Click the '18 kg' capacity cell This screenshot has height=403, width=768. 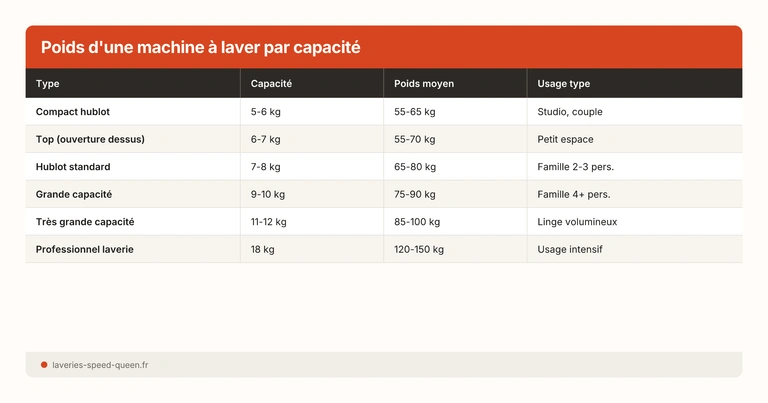point(263,249)
